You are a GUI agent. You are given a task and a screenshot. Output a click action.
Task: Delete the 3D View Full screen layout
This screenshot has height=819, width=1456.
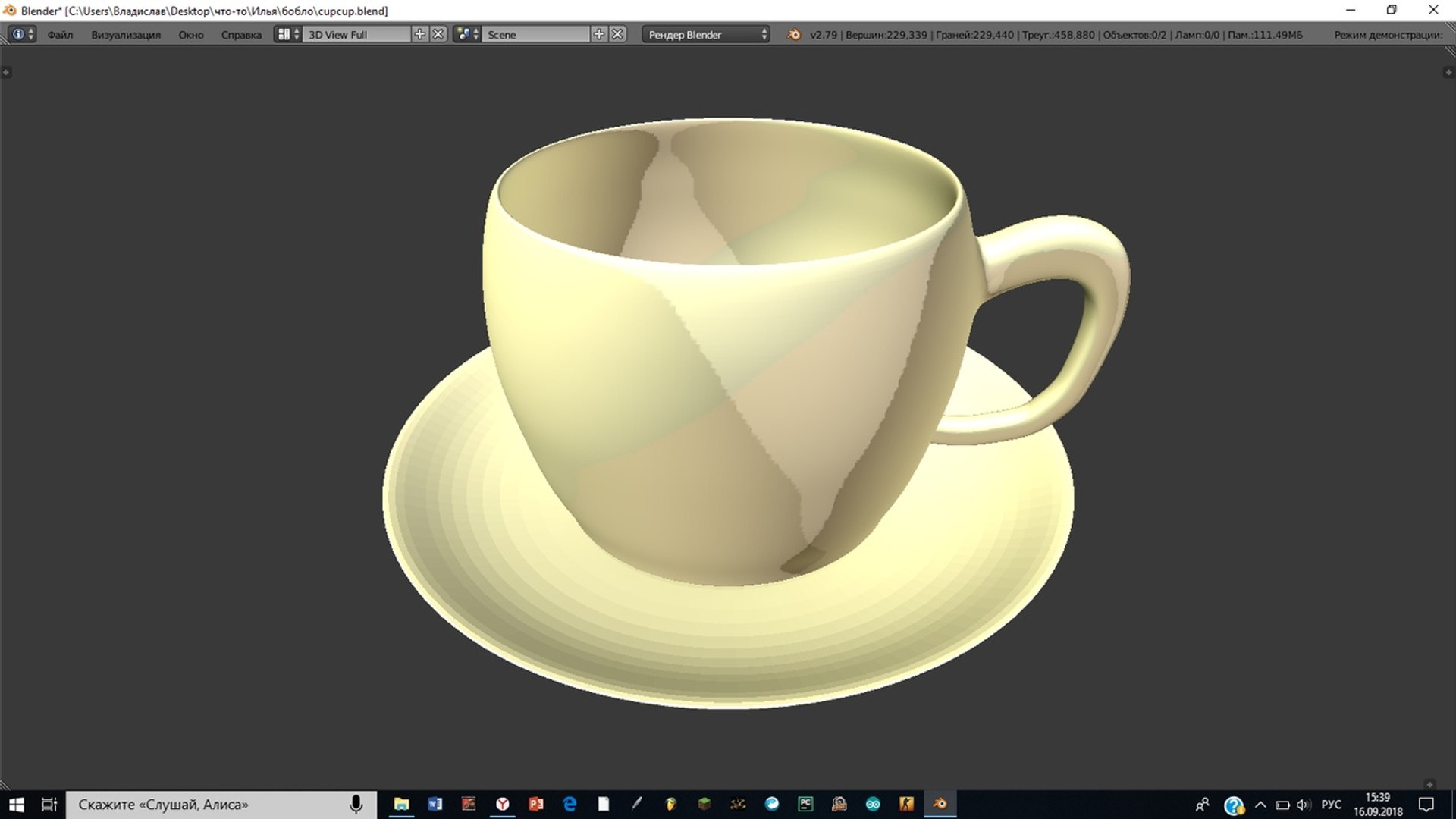coord(438,34)
